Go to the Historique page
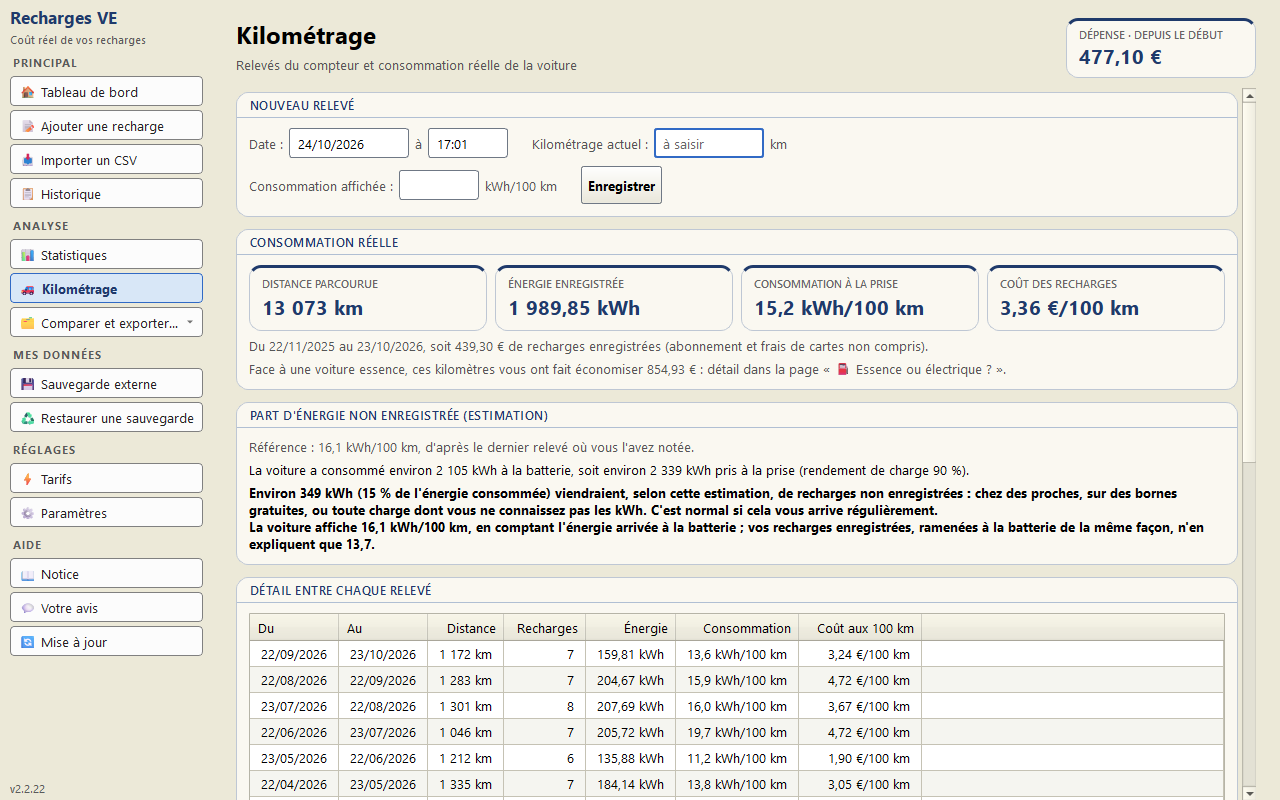Screen dimensions: 1280x800 [x=106, y=193]
